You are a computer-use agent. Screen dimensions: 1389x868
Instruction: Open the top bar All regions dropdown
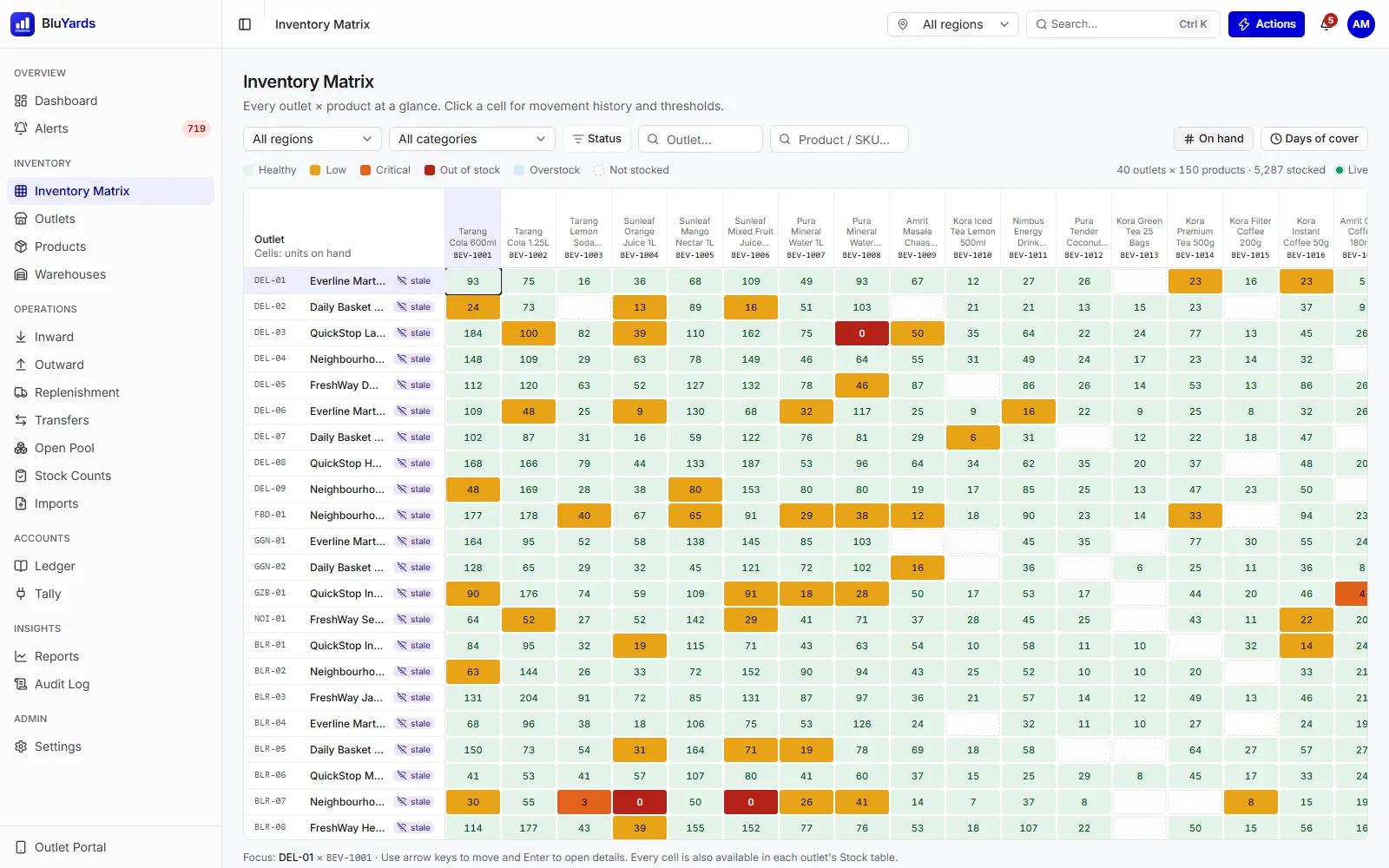click(x=953, y=24)
